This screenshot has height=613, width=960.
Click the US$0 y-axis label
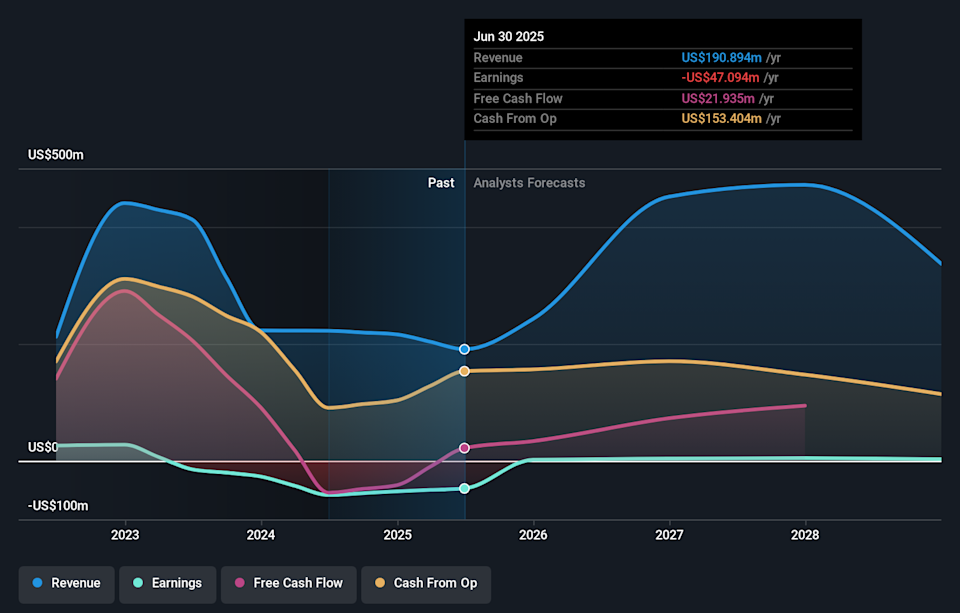point(43,447)
